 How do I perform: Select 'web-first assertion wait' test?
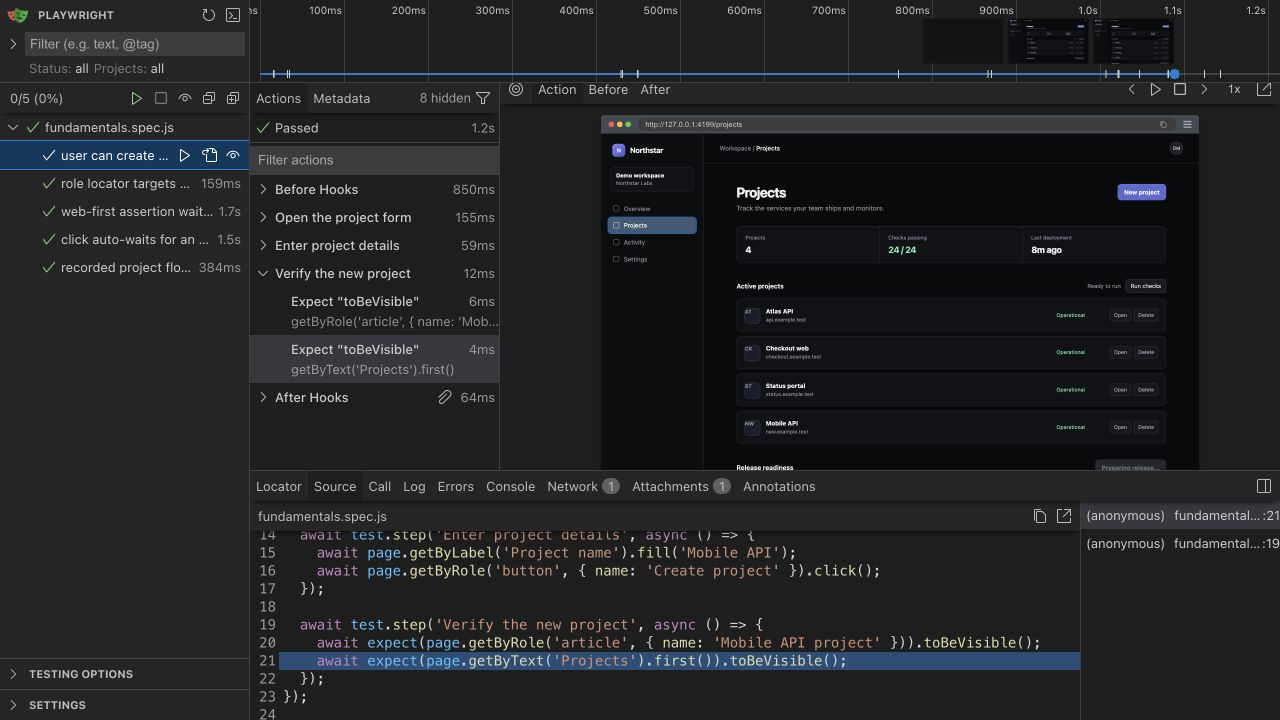click(x=124, y=211)
